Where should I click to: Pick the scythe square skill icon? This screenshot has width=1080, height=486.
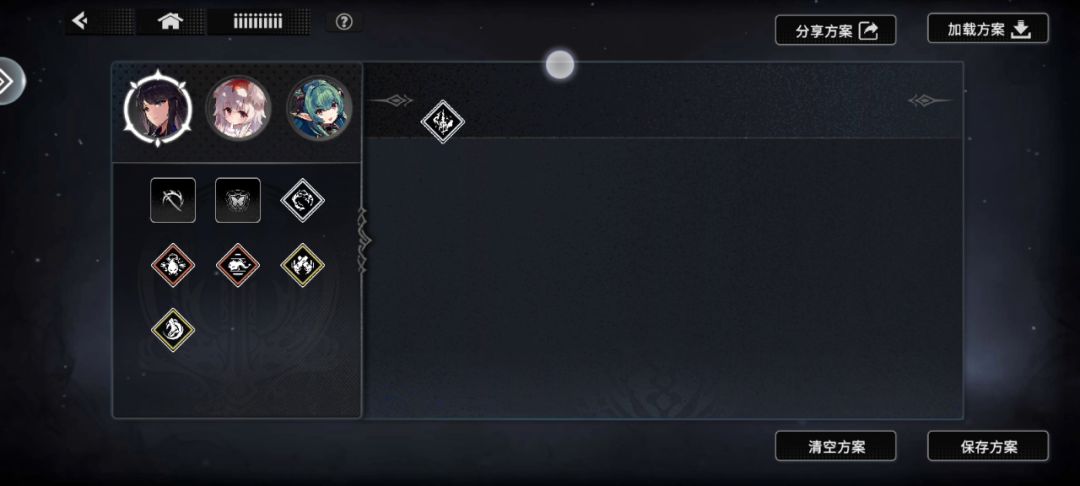coord(173,200)
